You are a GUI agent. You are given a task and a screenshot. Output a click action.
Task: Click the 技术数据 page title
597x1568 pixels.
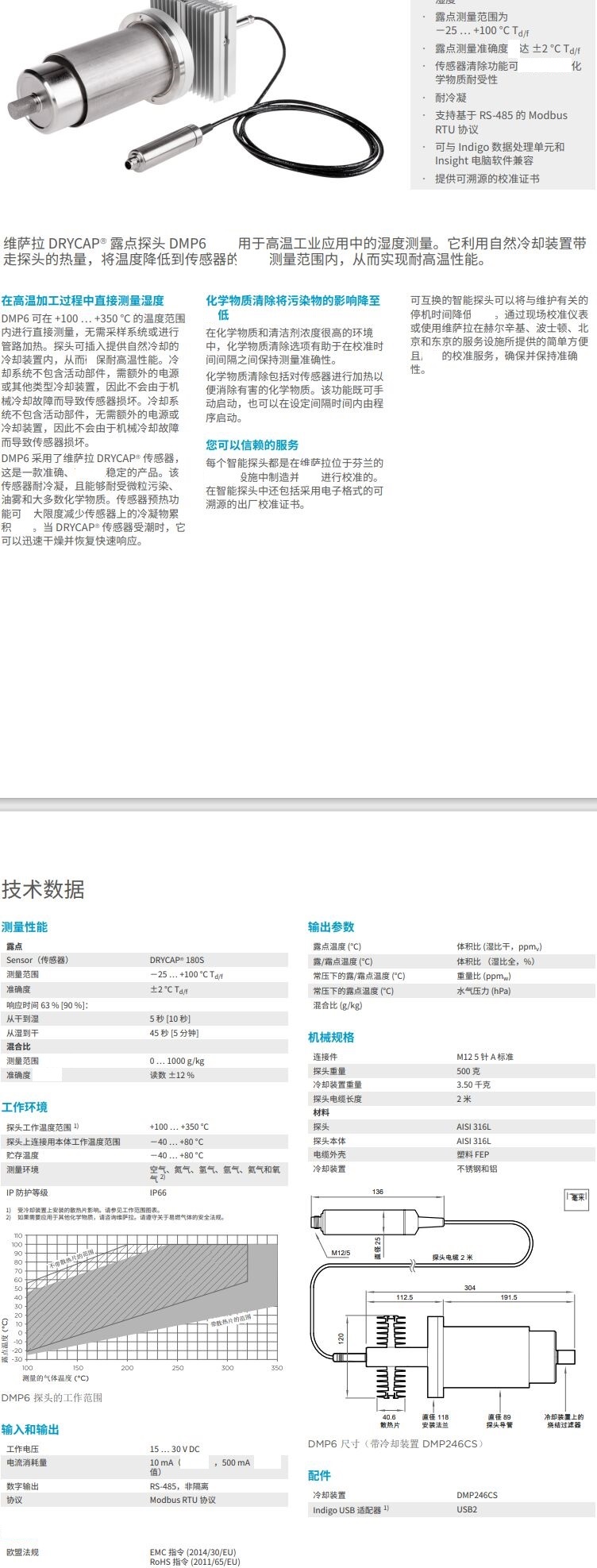click(43, 889)
